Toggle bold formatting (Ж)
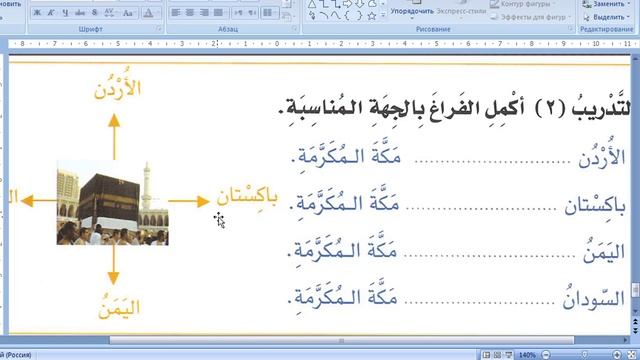 click(37, 13)
